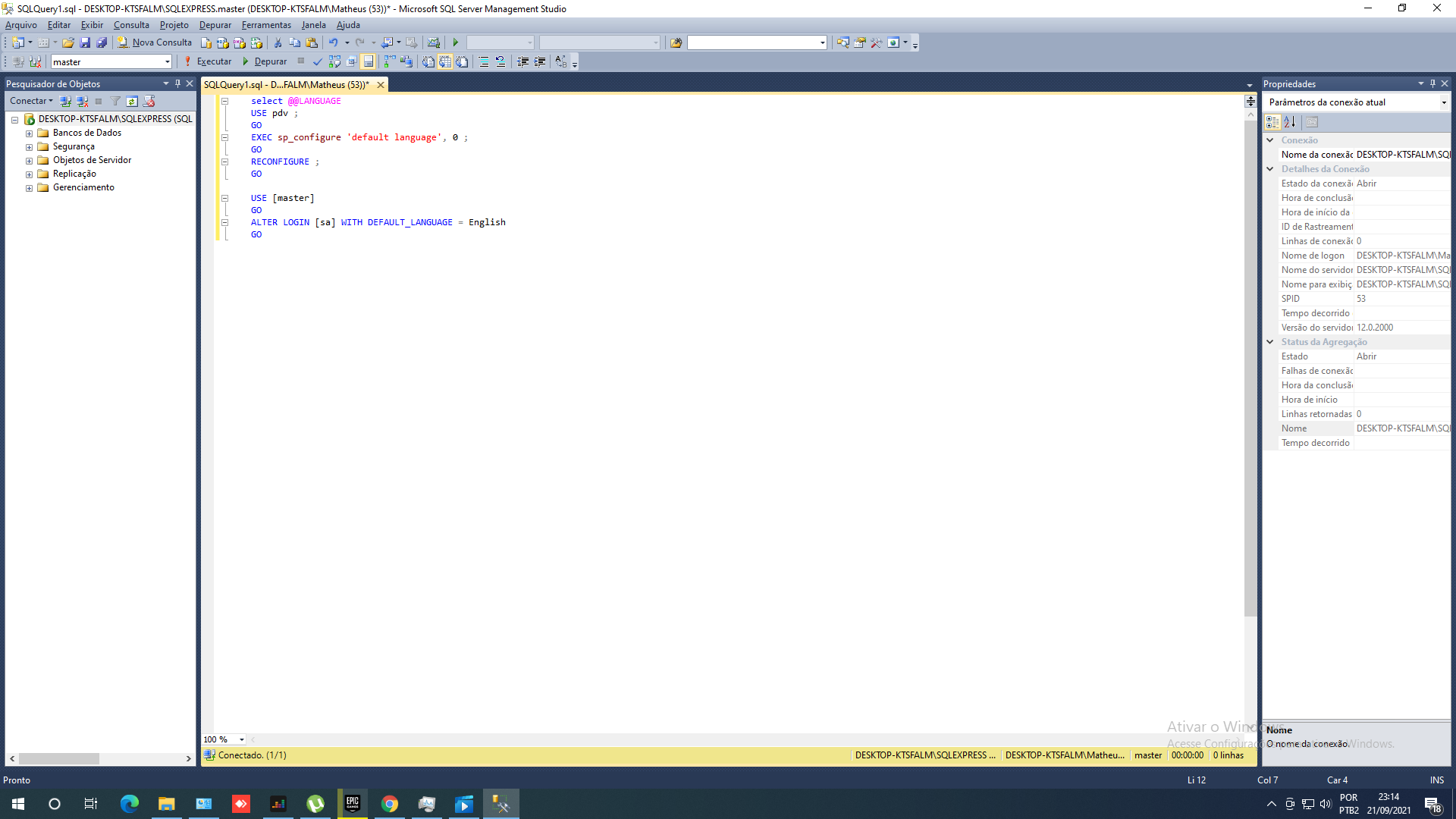Click the paste clipboard toolbar icon
Screen dimensions: 1456x819
[312, 42]
